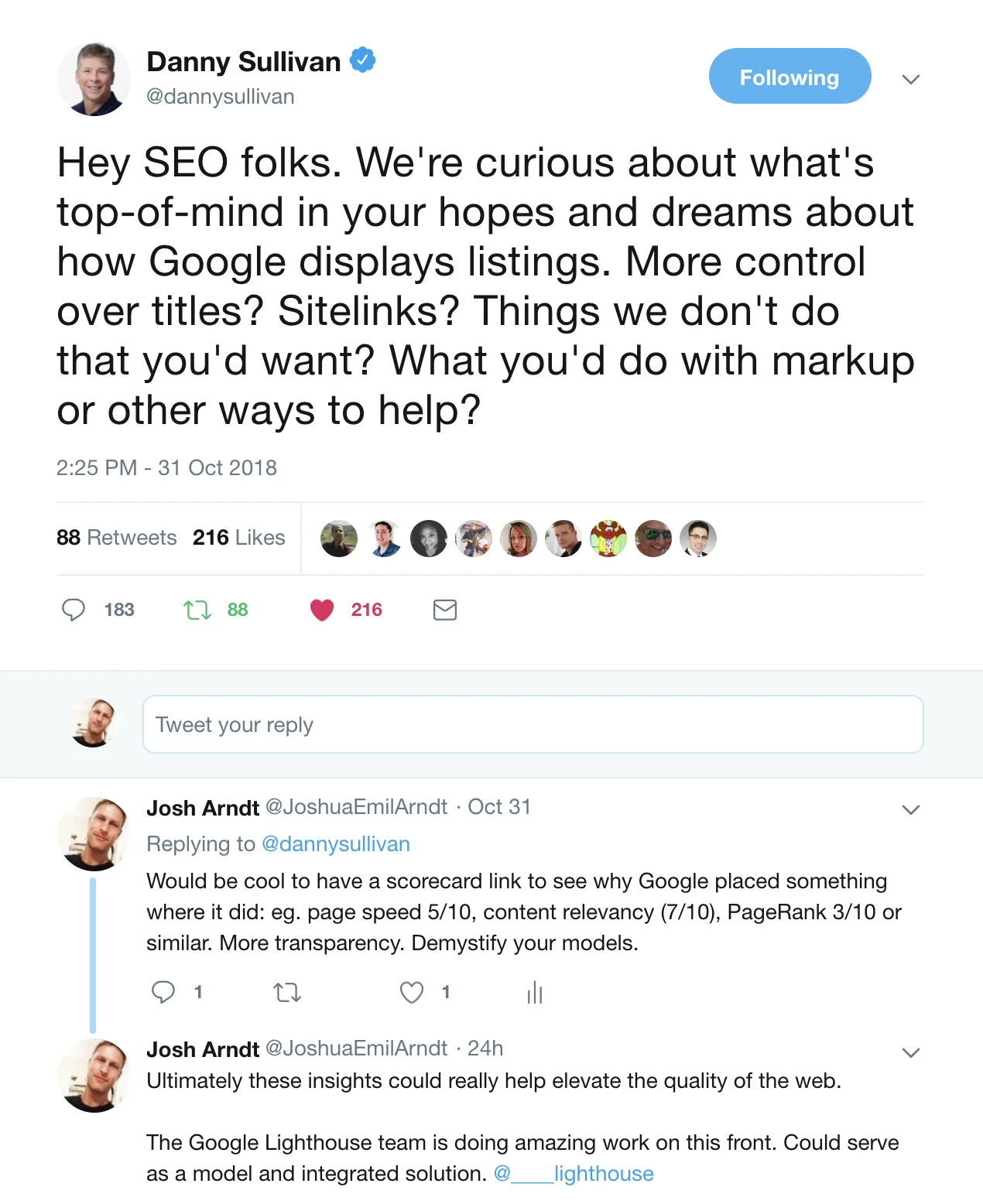Open the chevron menu on Danny's tweet
This screenshot has width=983, height=1204.
(911, 79)
